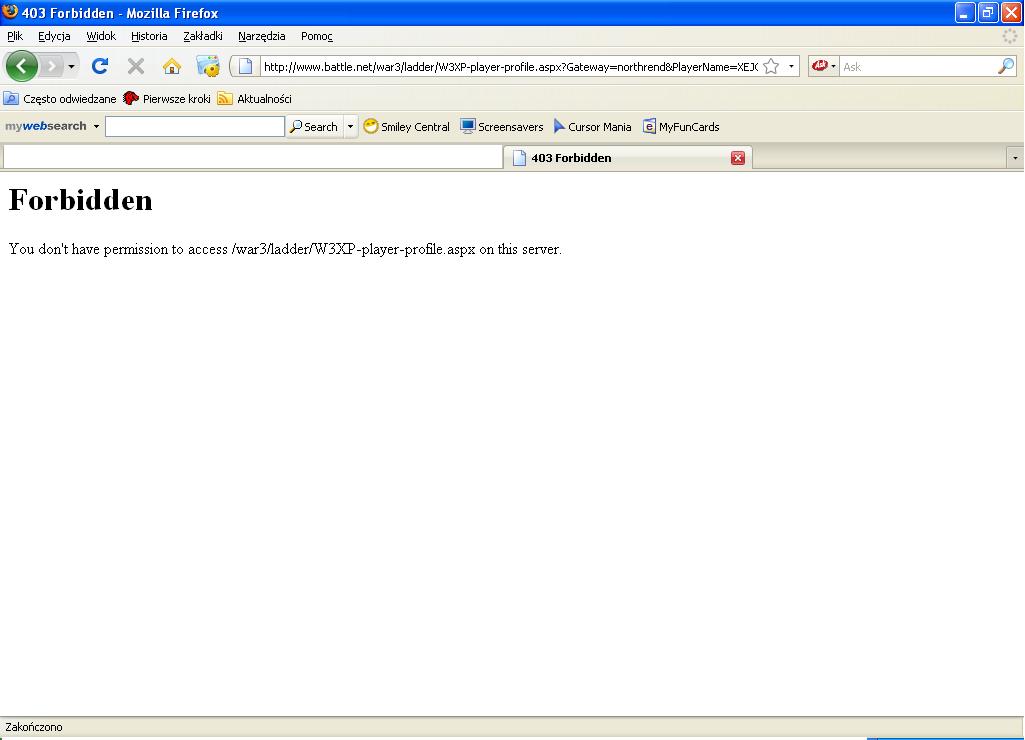Click the magnifier icon in Ask search box
The image size is (1025, 740).
1005,66
